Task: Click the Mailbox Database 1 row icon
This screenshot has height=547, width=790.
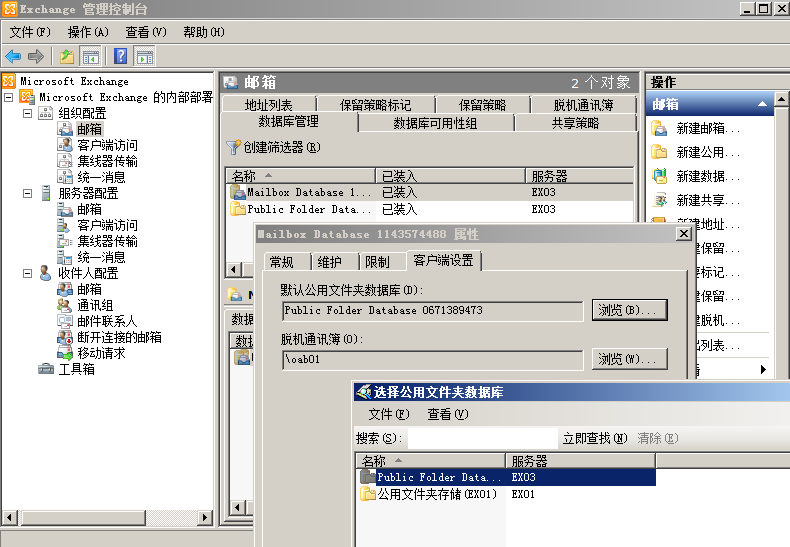Action: pos(237,192)
